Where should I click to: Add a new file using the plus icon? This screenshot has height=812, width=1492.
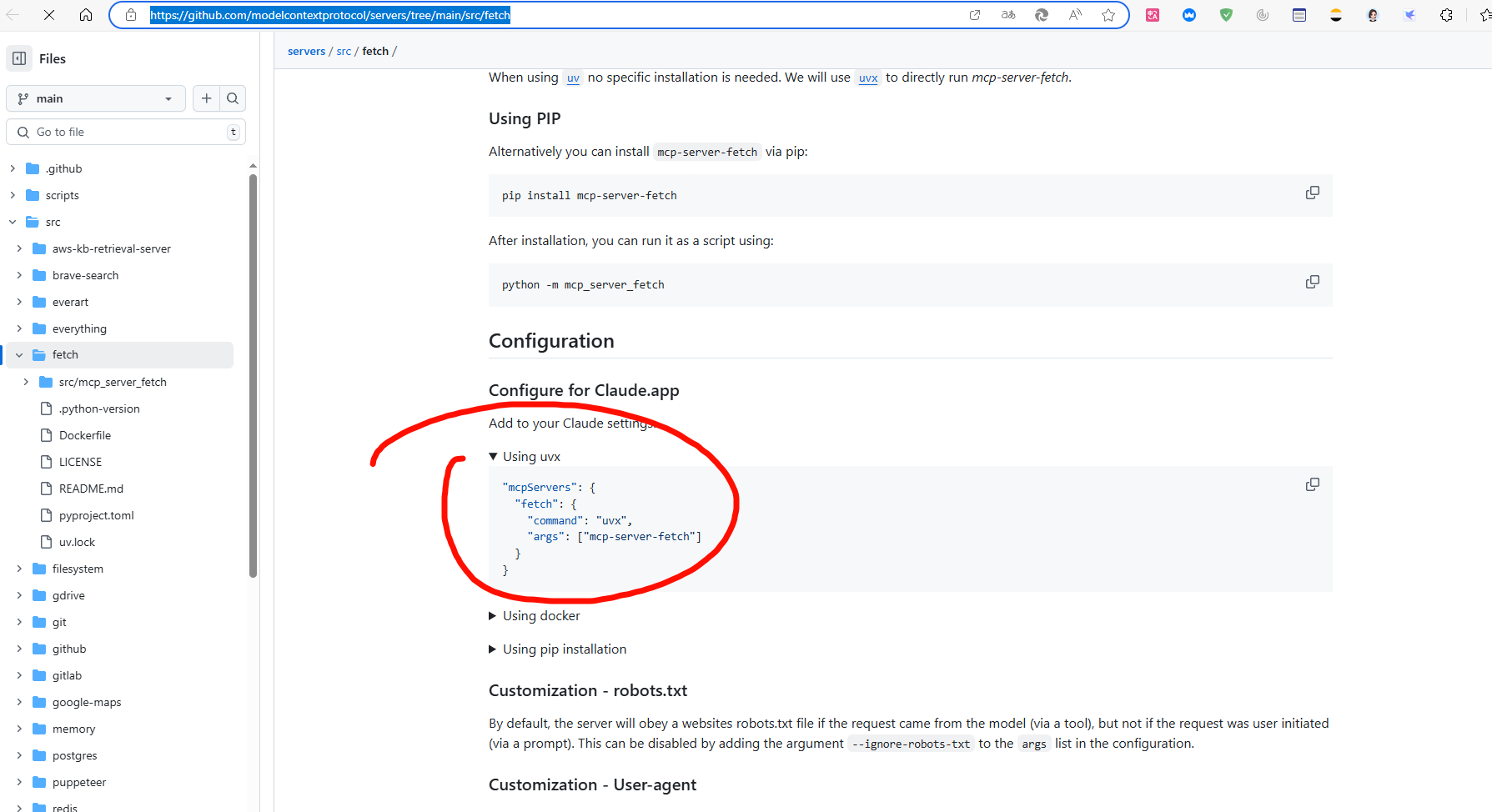(206, 98)
